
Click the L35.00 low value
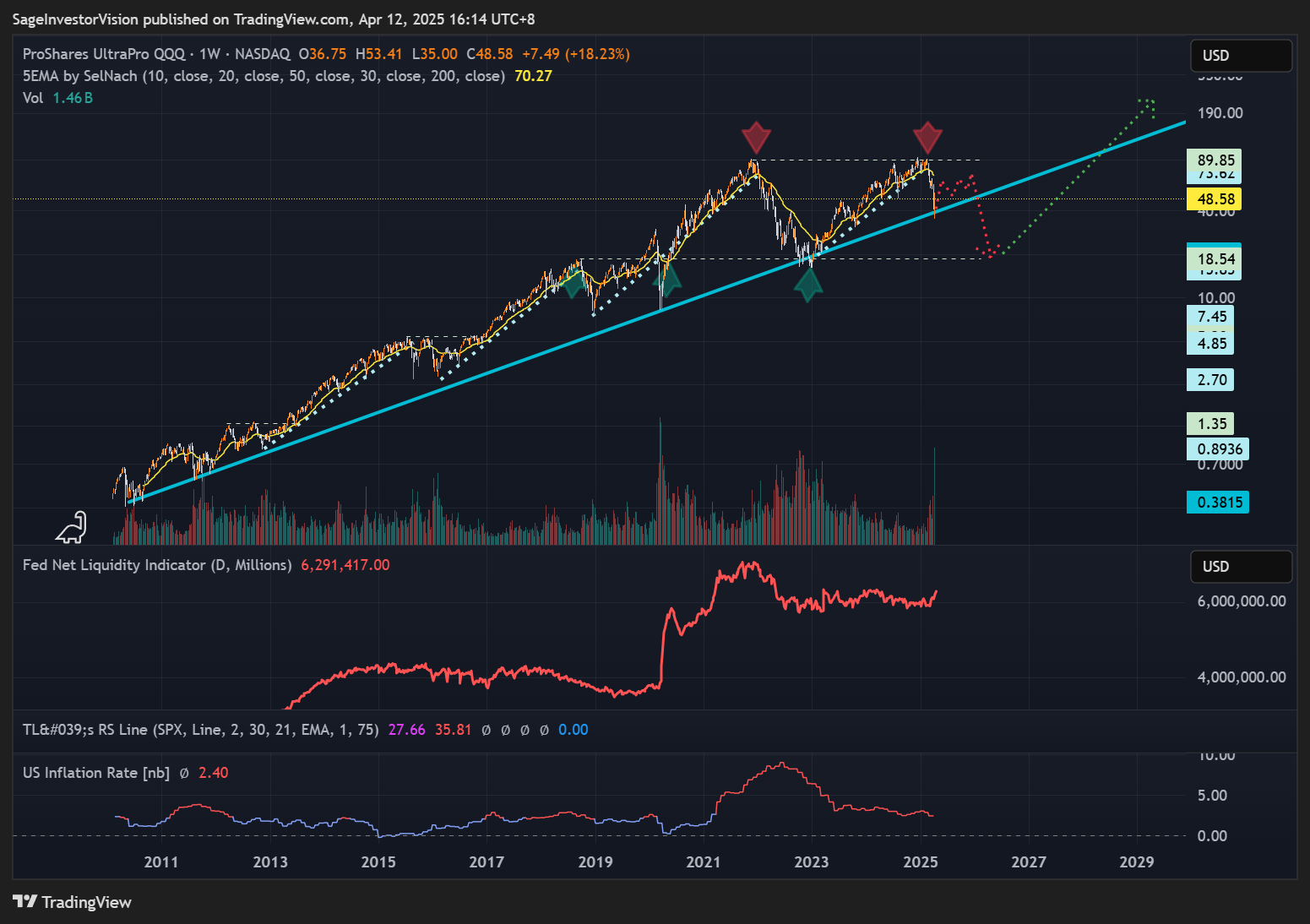point(435,54)
